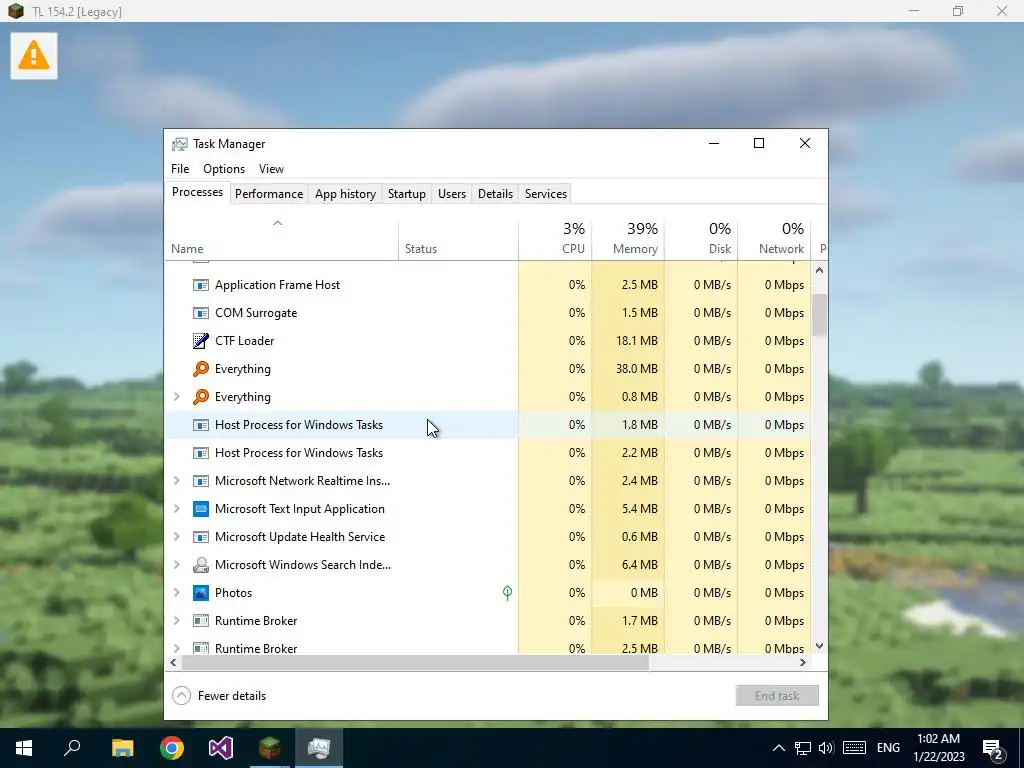This screenshot has width=1024, height=768.
Task: Click the Microsoft Network Realtime Inspection icon
Action: 200,481
